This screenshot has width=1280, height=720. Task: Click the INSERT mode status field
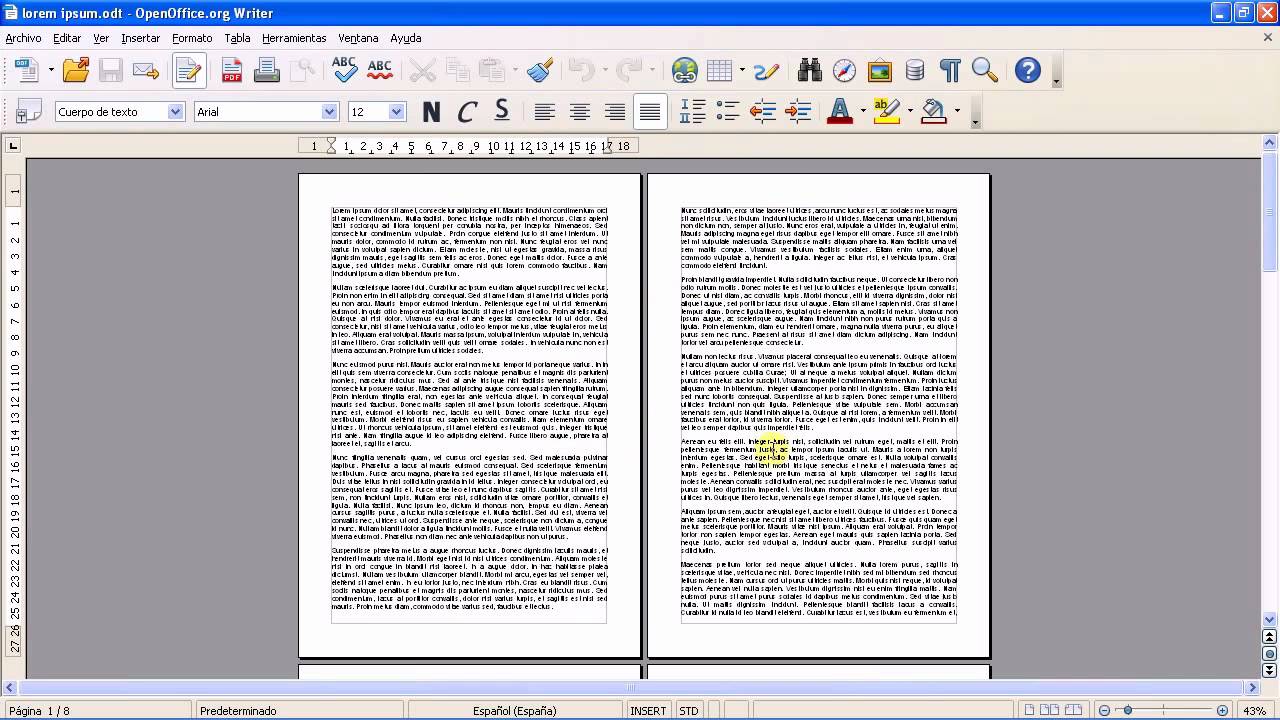(x=648, y=711)
